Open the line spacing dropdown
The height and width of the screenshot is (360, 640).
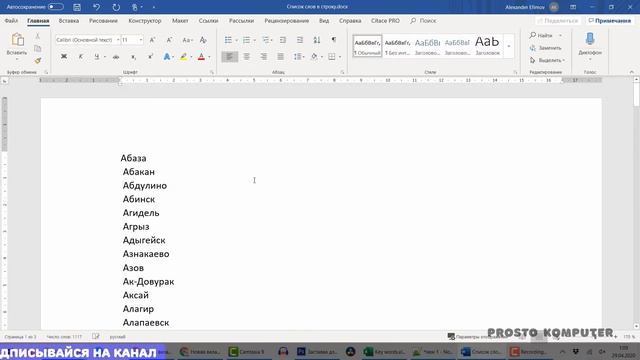(299, 57)
